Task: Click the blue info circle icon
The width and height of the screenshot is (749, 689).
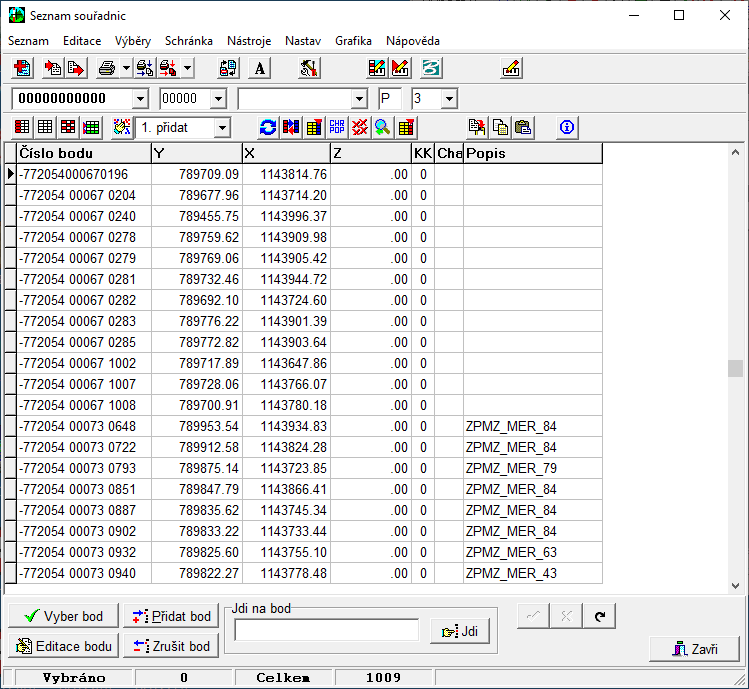Action: [x=567, y=127]
